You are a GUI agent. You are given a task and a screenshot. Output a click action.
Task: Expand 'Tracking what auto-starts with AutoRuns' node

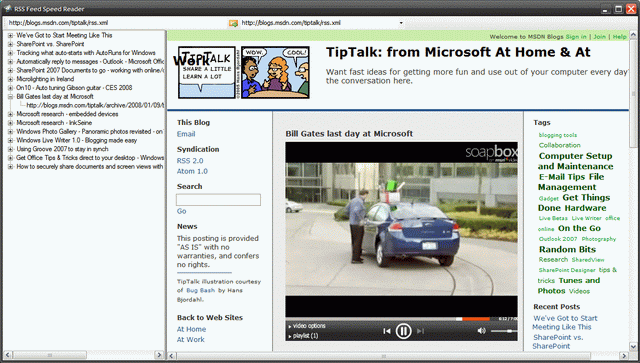tap(10, 53)
